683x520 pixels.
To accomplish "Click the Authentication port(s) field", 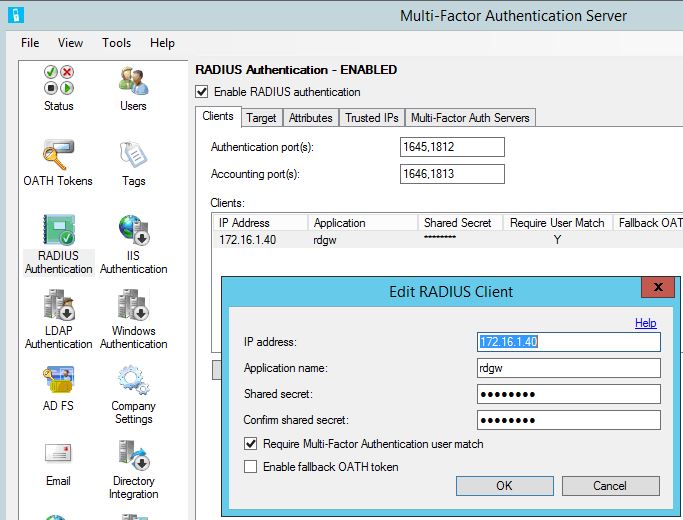I will click(x=452, y=147).
